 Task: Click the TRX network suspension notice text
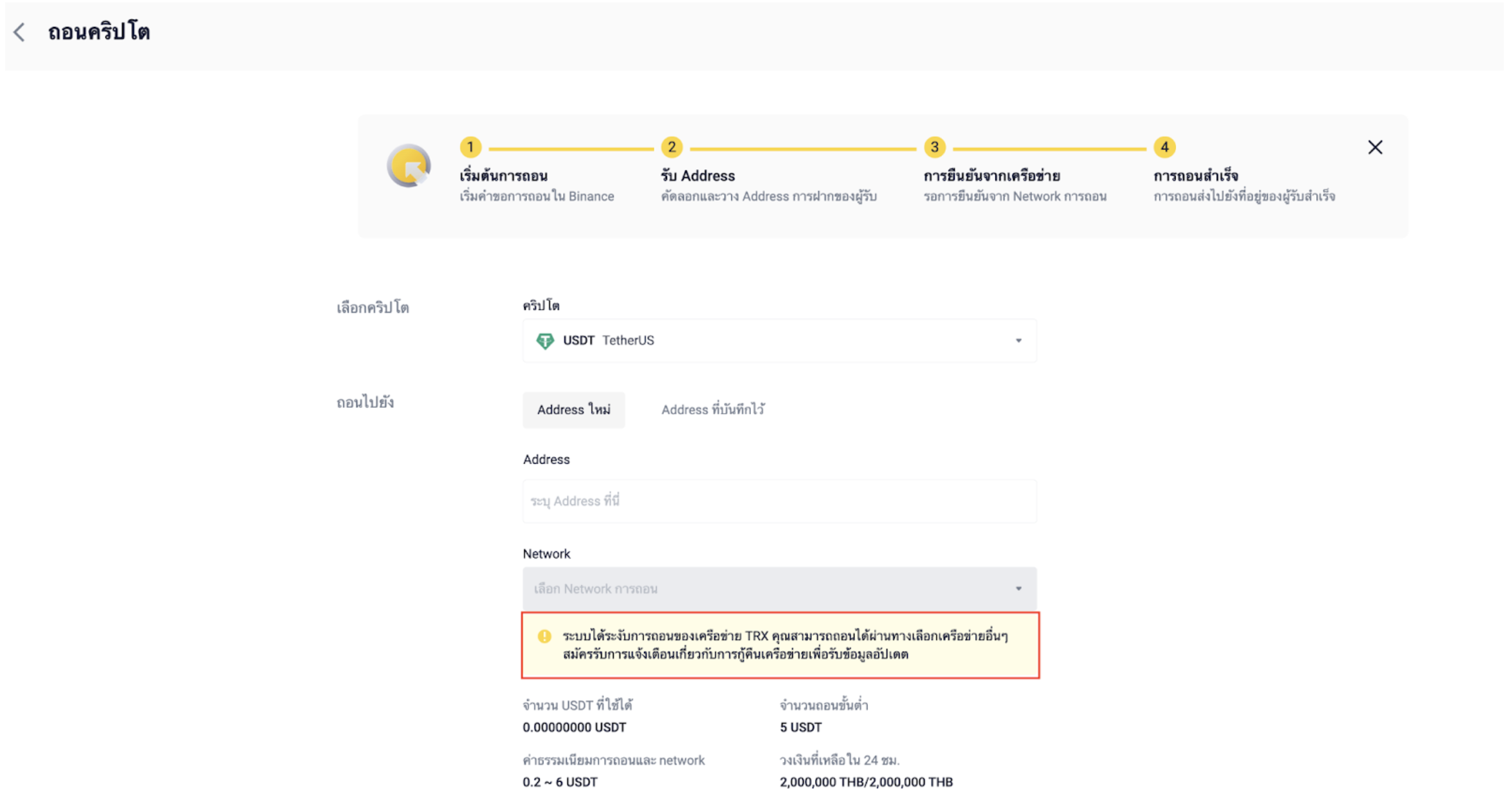(x=785, y=645)
